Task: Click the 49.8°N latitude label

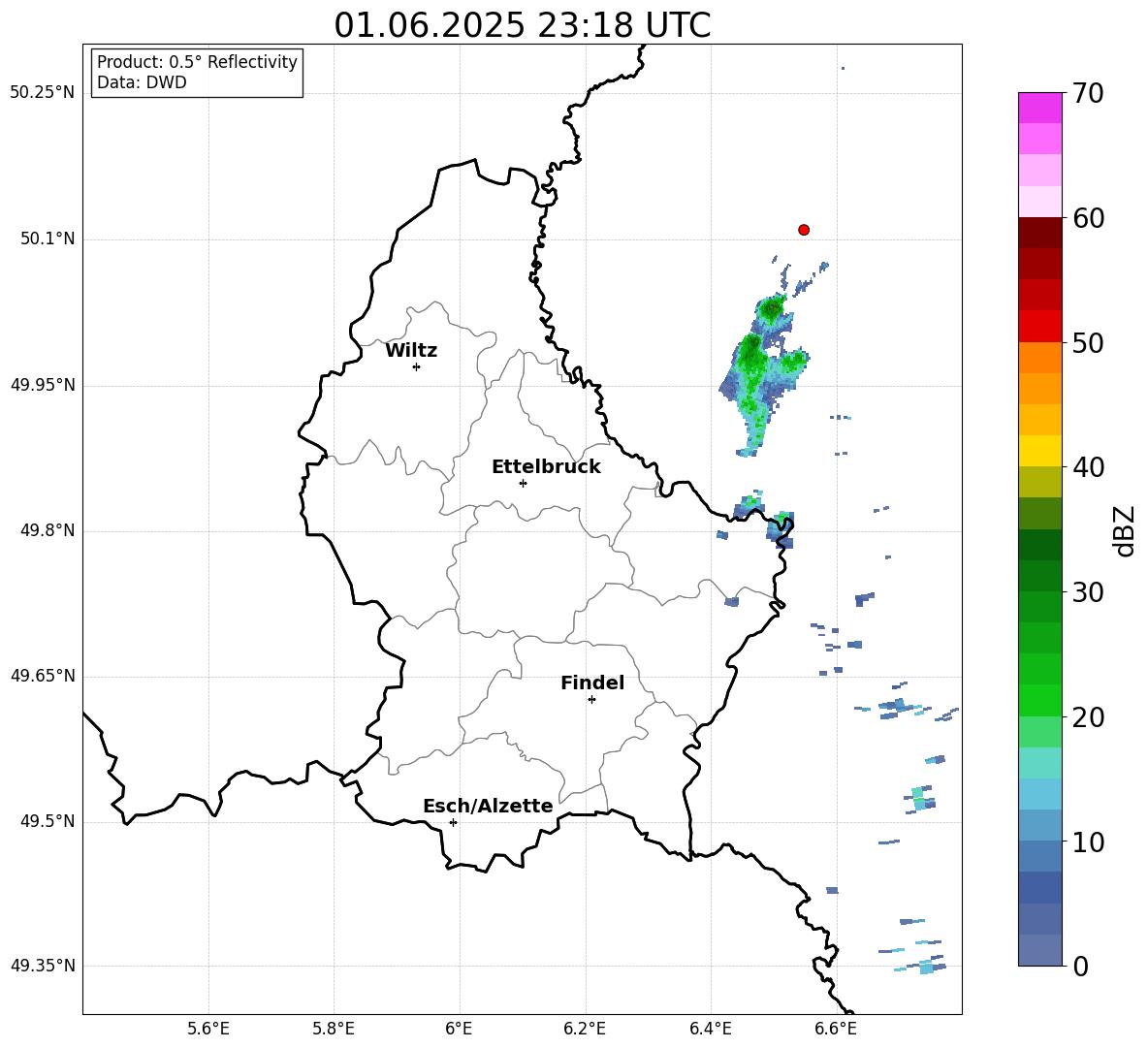Action: coord(48,530)
